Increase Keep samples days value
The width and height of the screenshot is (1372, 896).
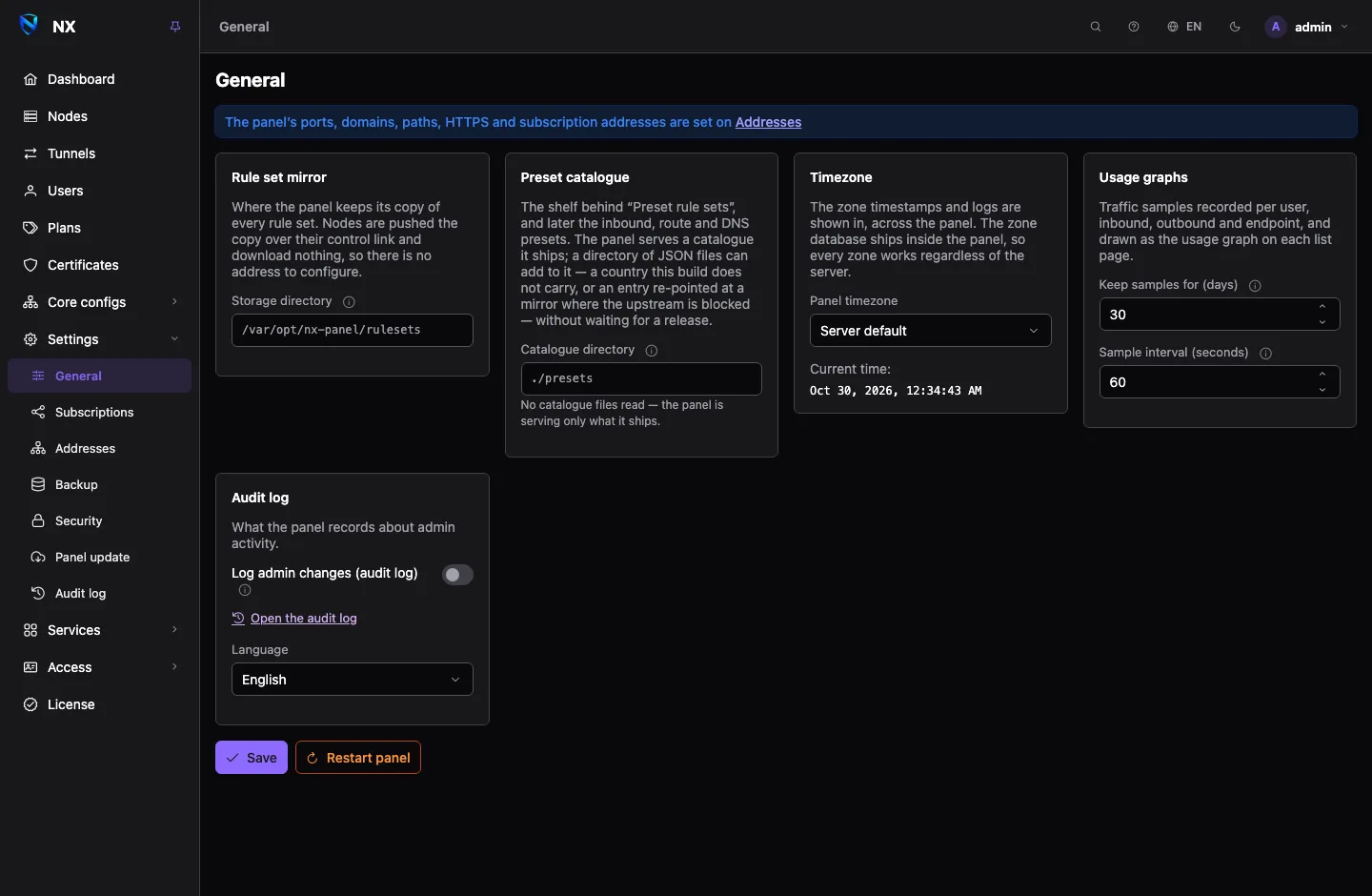(x=1322, y=307)
